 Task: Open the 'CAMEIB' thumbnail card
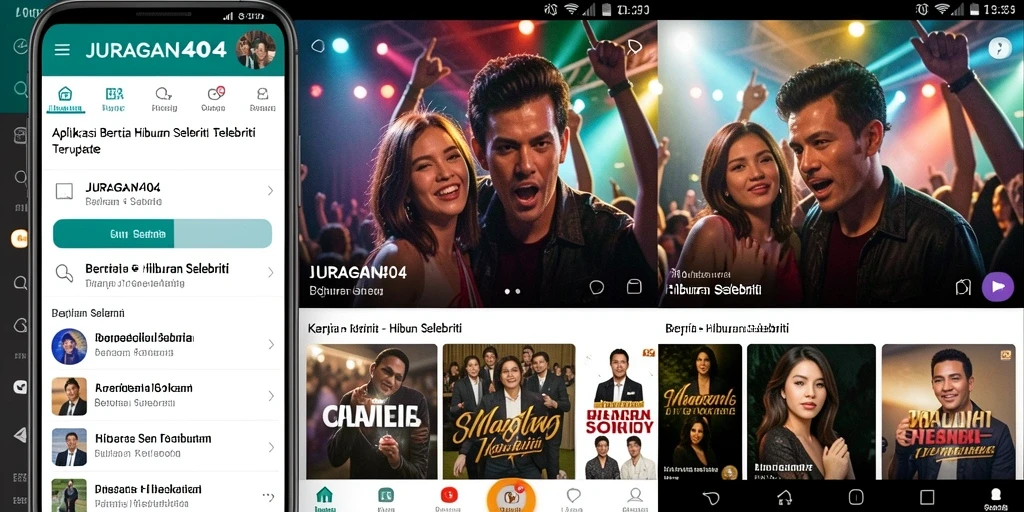372,411
